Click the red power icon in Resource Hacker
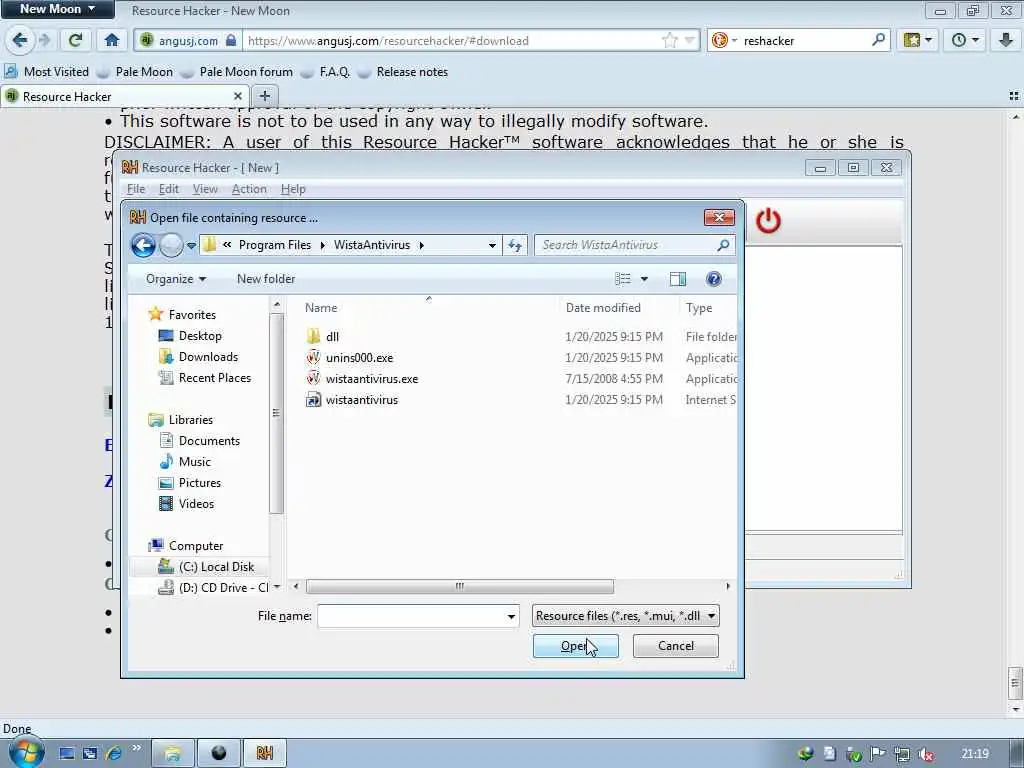 (768, 221)
